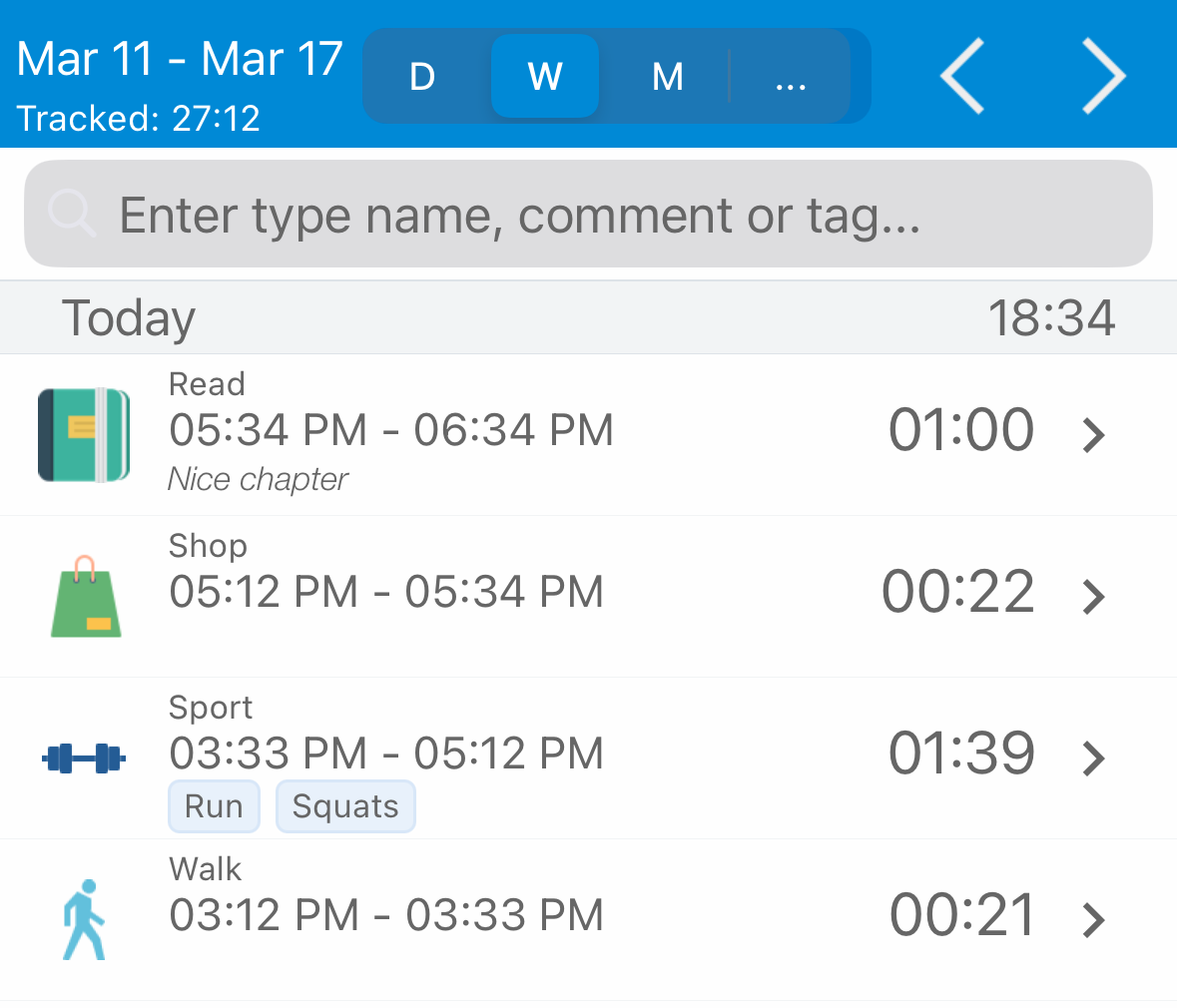Open Sport entry details chevron
The height and width of the screenshot is (1008, 1177).
tap(1094, 758)
